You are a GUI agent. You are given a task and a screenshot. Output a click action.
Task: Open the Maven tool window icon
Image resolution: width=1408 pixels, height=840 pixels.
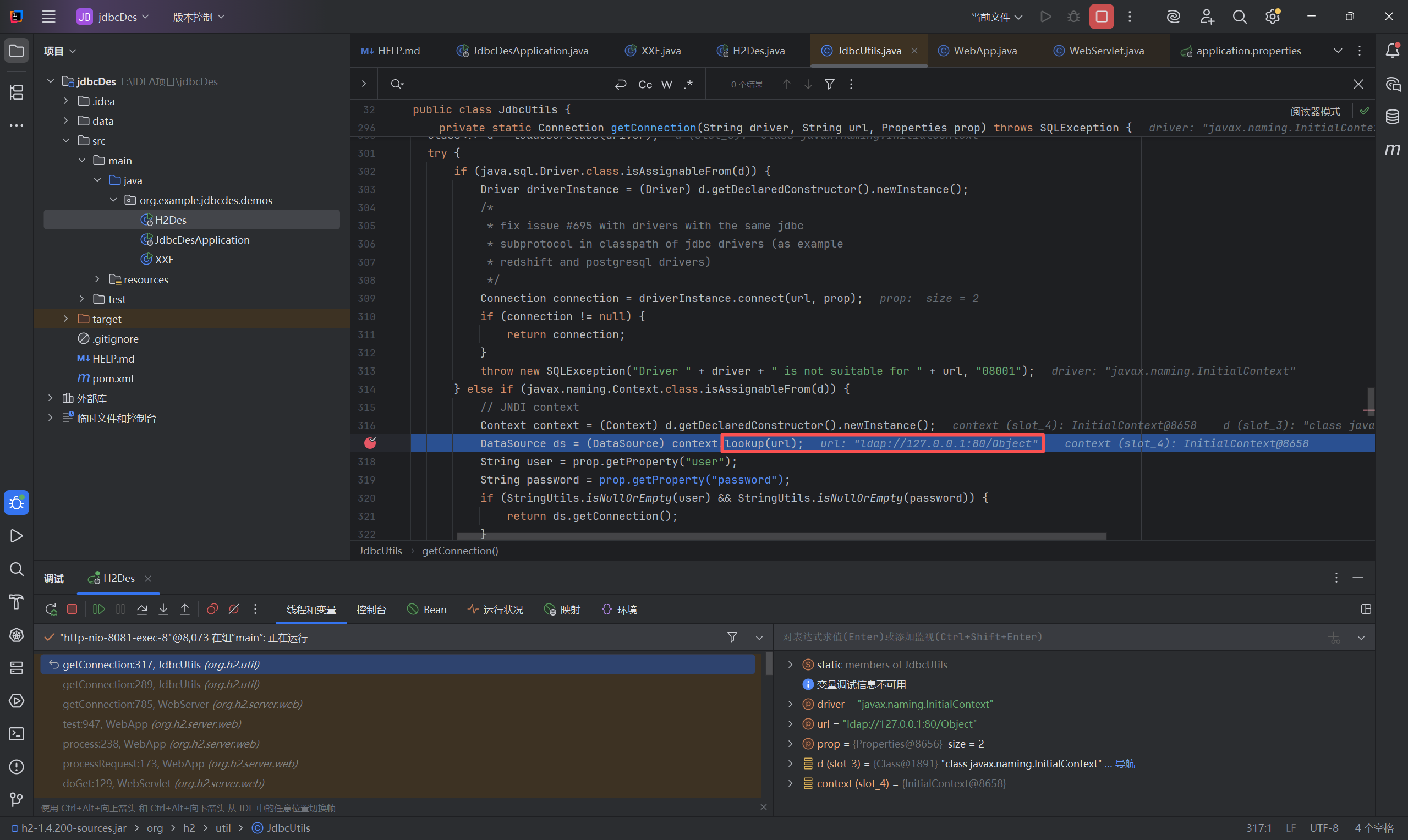[1392, 150]
